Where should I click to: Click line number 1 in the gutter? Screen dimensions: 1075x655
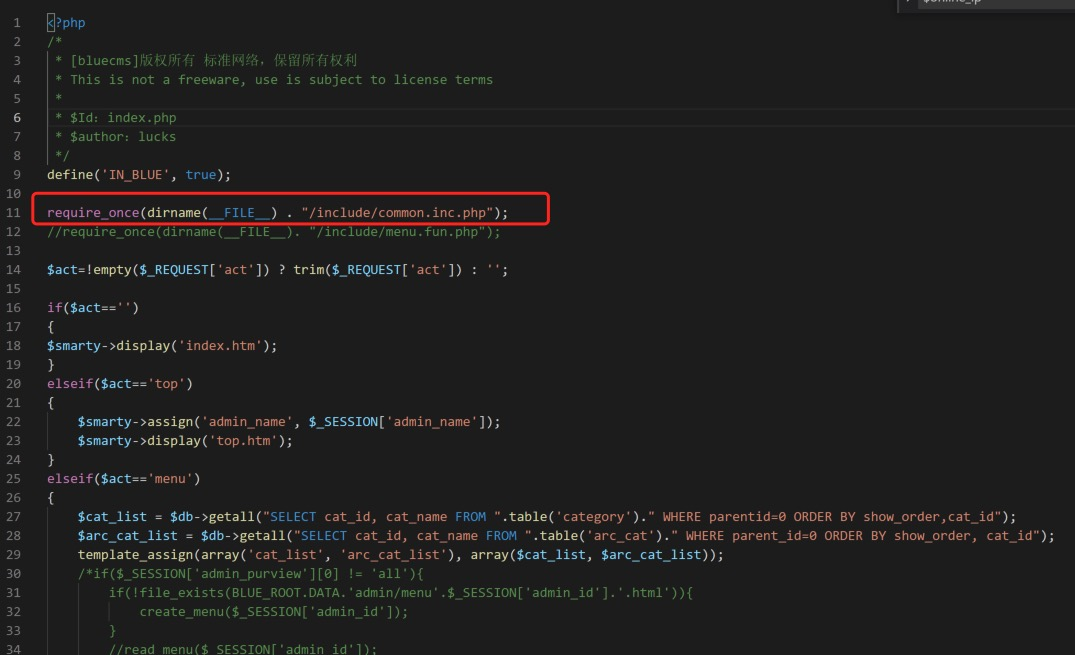(x=16, y=23)
